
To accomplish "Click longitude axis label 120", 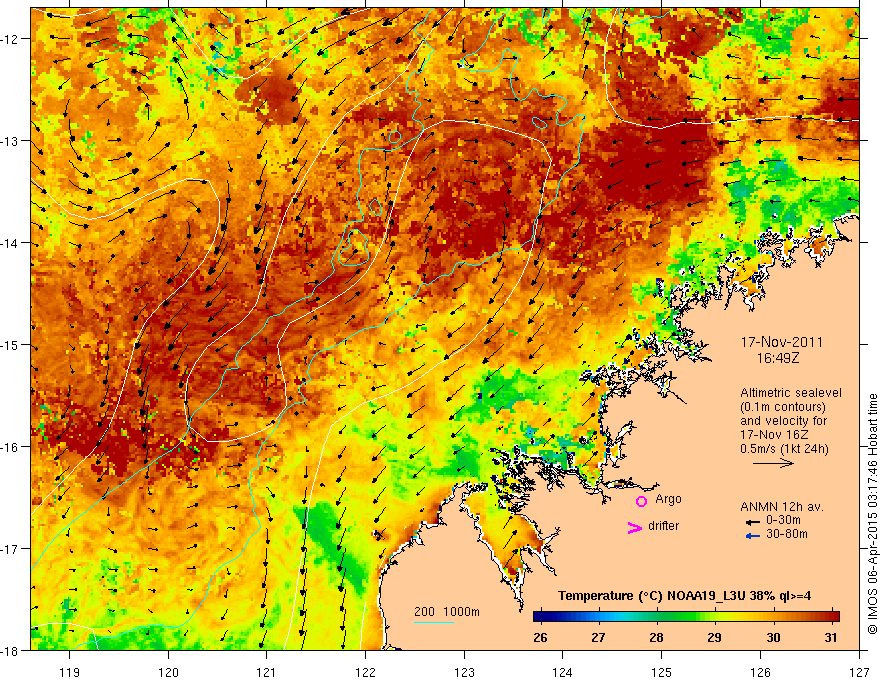I will [x=168, y=672].
